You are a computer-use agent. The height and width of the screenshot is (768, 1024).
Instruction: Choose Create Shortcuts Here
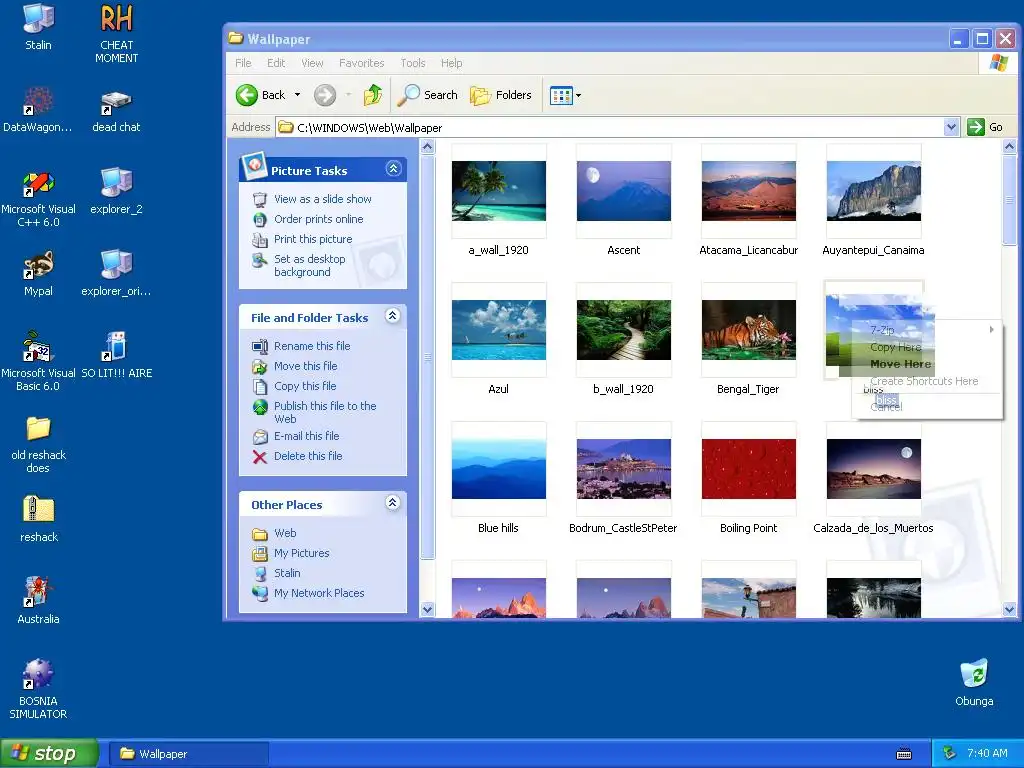click(x=927, y=381)
